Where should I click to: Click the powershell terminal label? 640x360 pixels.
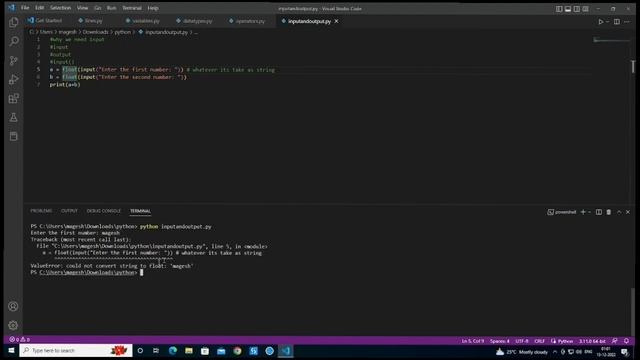(x=562, y=212)
